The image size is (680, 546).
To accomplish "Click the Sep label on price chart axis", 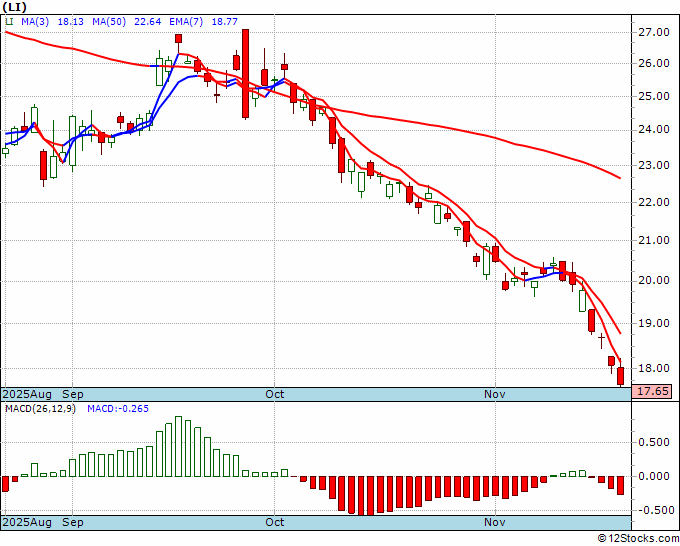I will click(x=72, y=394).
